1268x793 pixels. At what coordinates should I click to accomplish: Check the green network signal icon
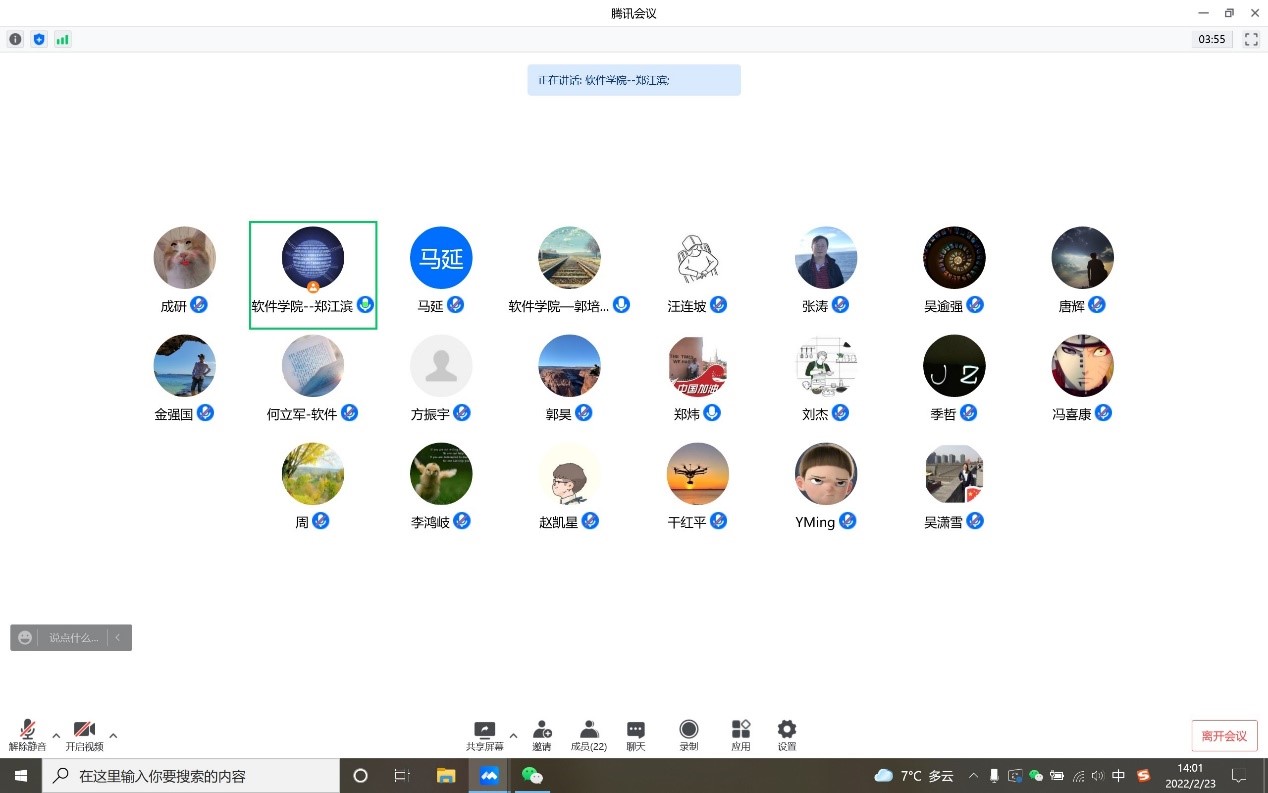pyautogui.click(x=63, y=39)
